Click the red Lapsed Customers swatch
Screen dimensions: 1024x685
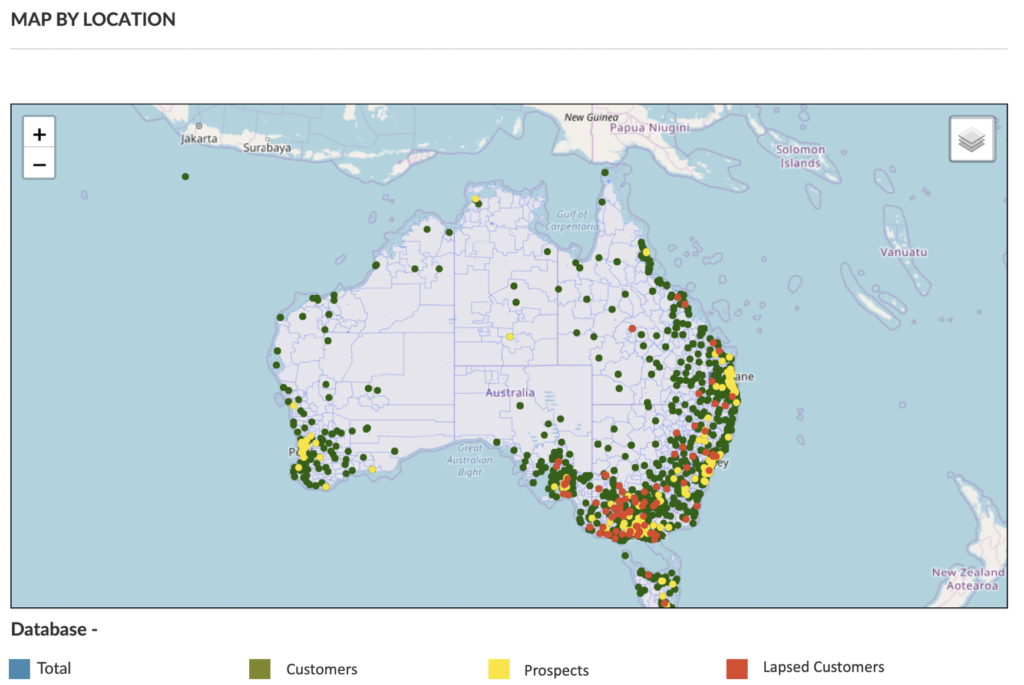tap(737, 669)
